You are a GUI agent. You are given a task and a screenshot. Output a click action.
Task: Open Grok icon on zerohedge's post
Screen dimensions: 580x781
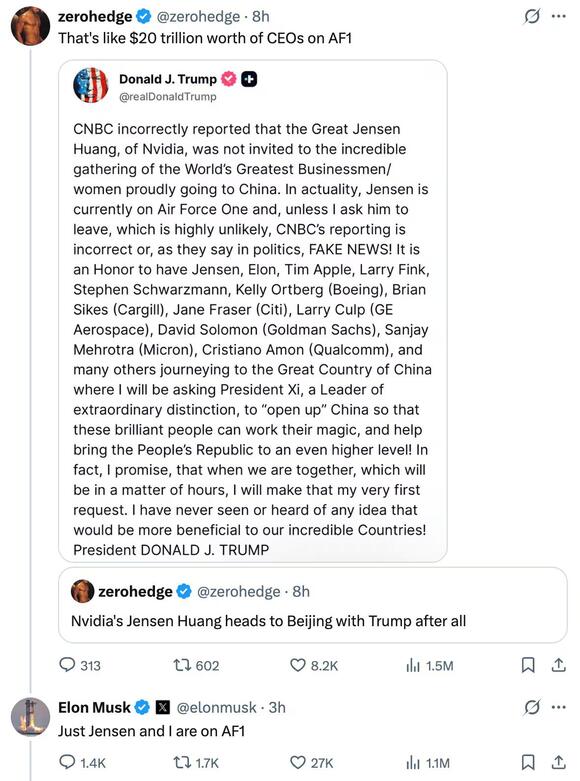pos(532,16)
